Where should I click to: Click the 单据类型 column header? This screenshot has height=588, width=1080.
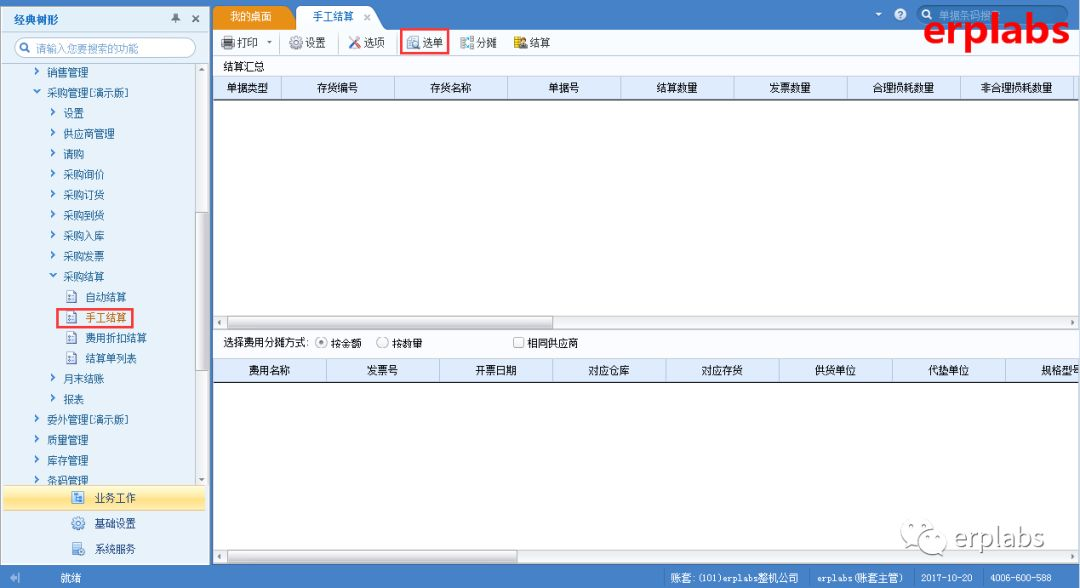(247, 88)
